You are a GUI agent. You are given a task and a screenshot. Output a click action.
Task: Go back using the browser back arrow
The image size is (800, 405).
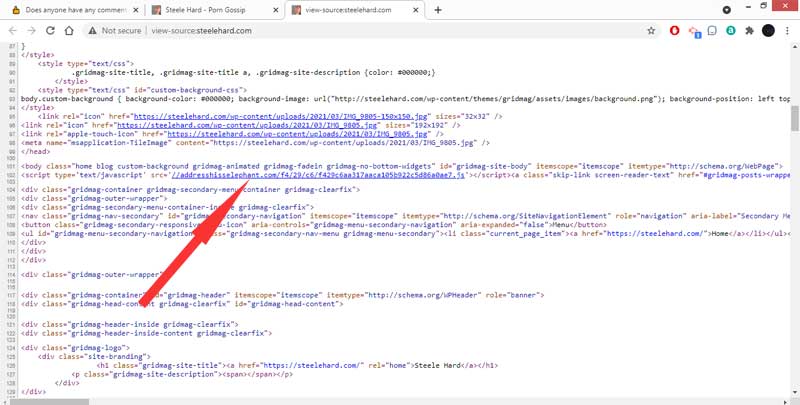[13, 31]
